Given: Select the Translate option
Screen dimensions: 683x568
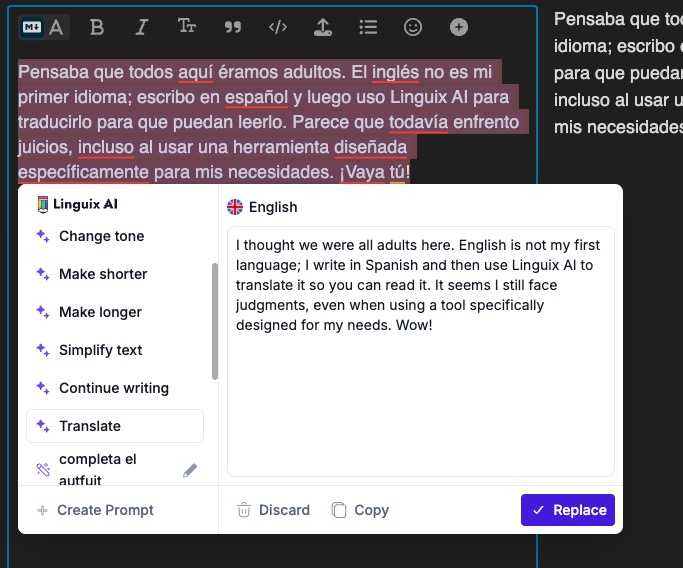Looking at the screenshot, I should [x=115, y=426].
